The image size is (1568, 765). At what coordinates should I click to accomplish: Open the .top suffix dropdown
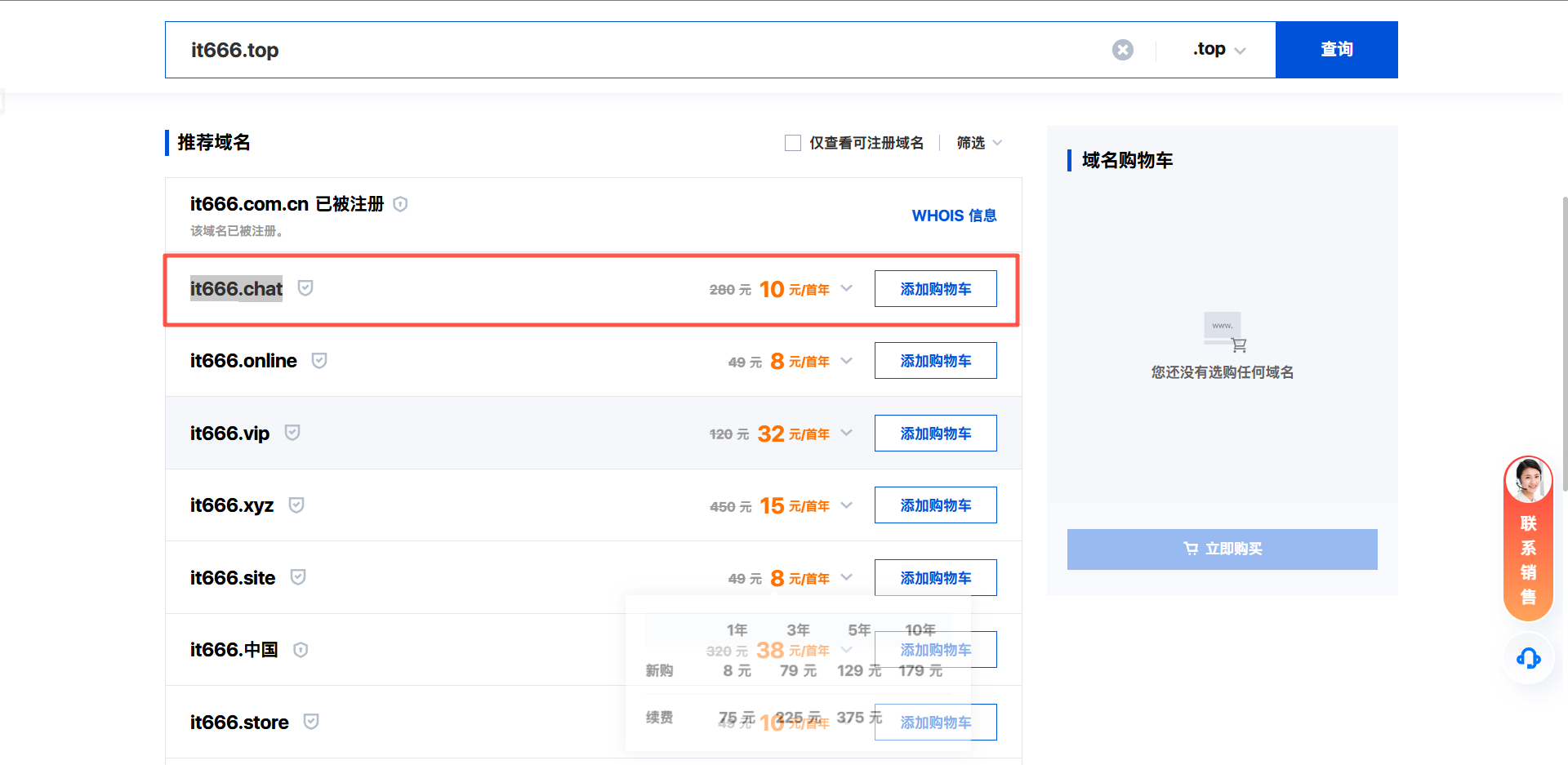point(1218,50)
